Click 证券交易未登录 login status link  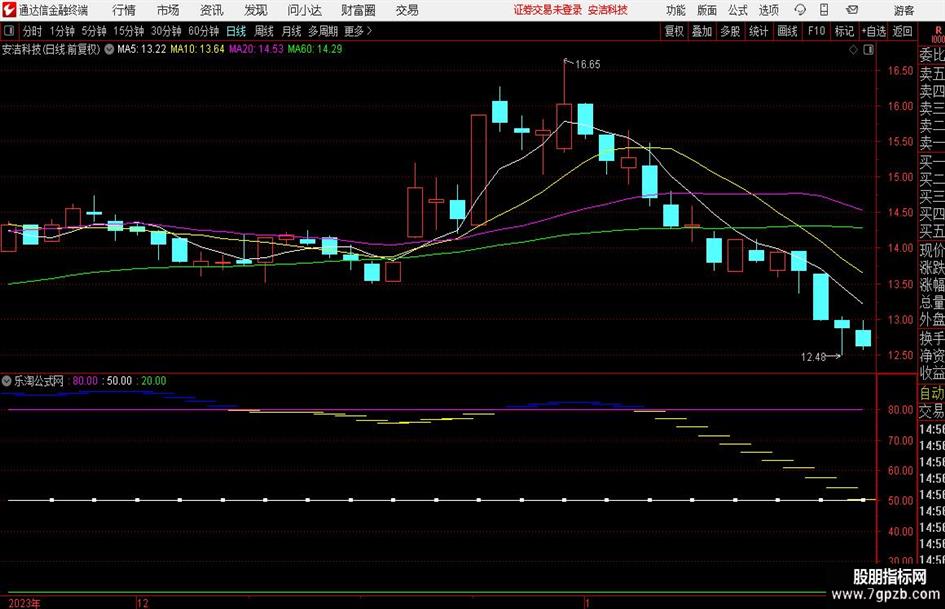pos(548,10)
